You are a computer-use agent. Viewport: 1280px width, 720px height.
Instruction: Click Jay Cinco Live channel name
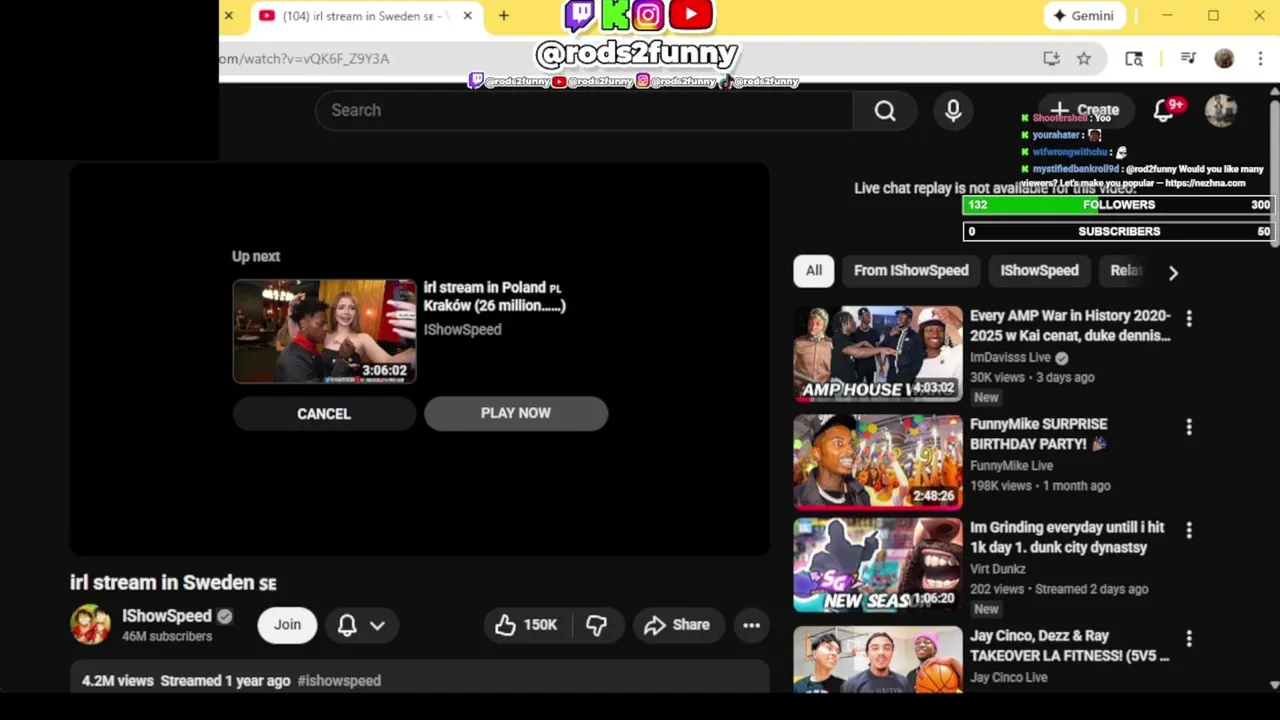1009,678
